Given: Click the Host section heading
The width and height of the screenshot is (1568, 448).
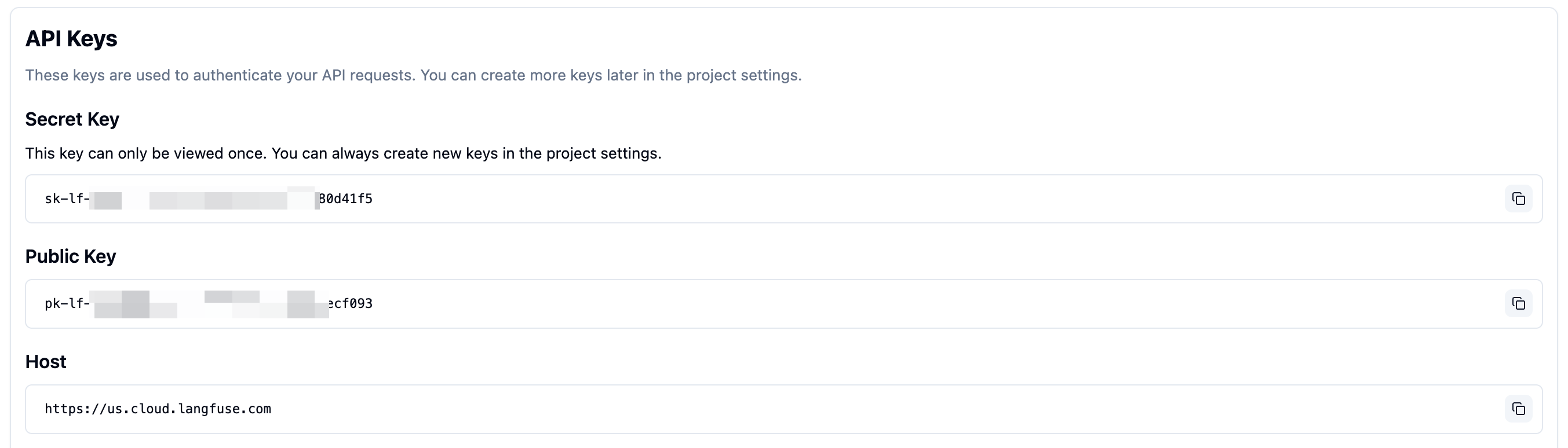Looking at the screenshot, I should (x=46, y=362).
